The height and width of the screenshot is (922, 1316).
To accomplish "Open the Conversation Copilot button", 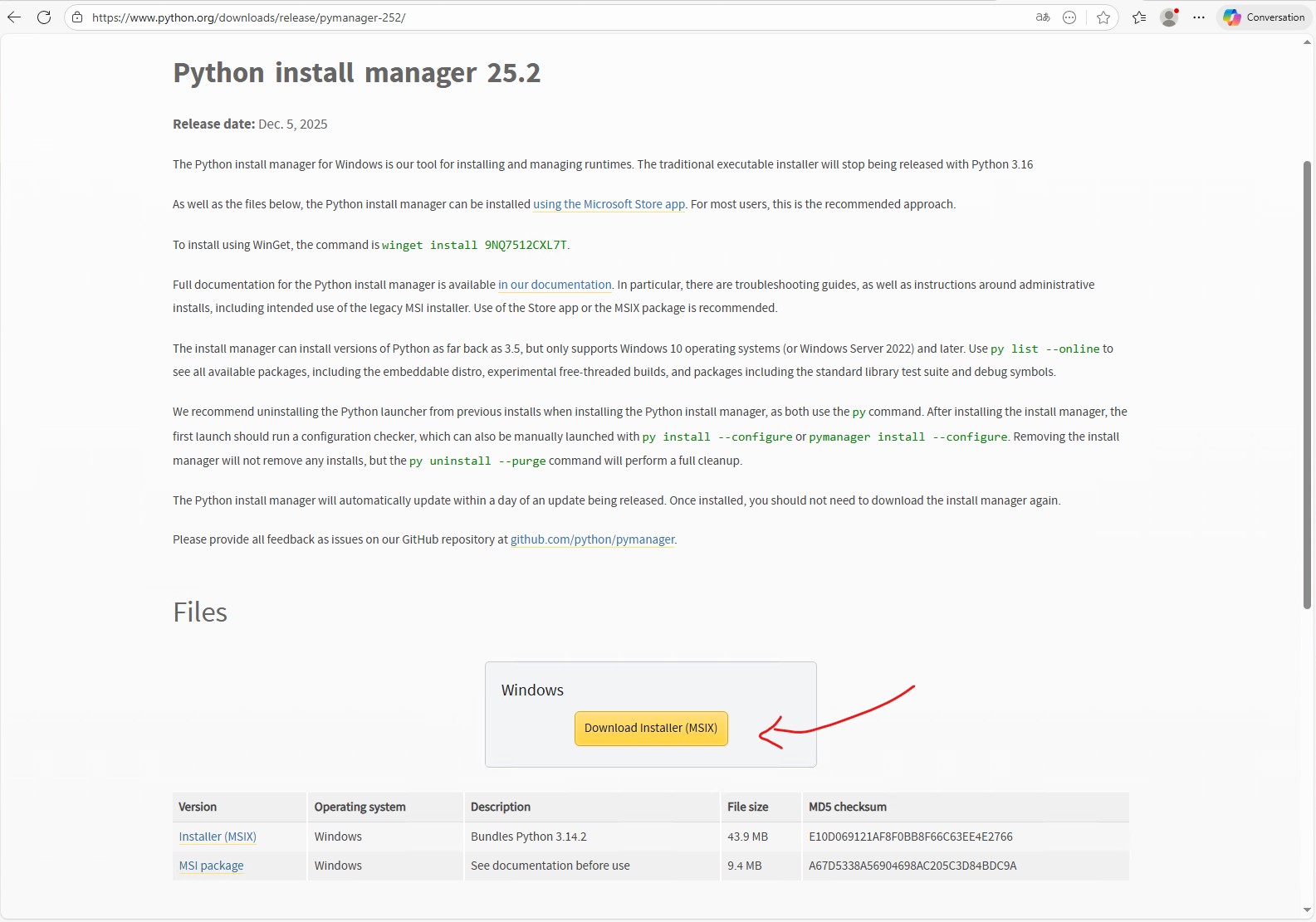I will pyautogui.click(x=1264, y=17).
